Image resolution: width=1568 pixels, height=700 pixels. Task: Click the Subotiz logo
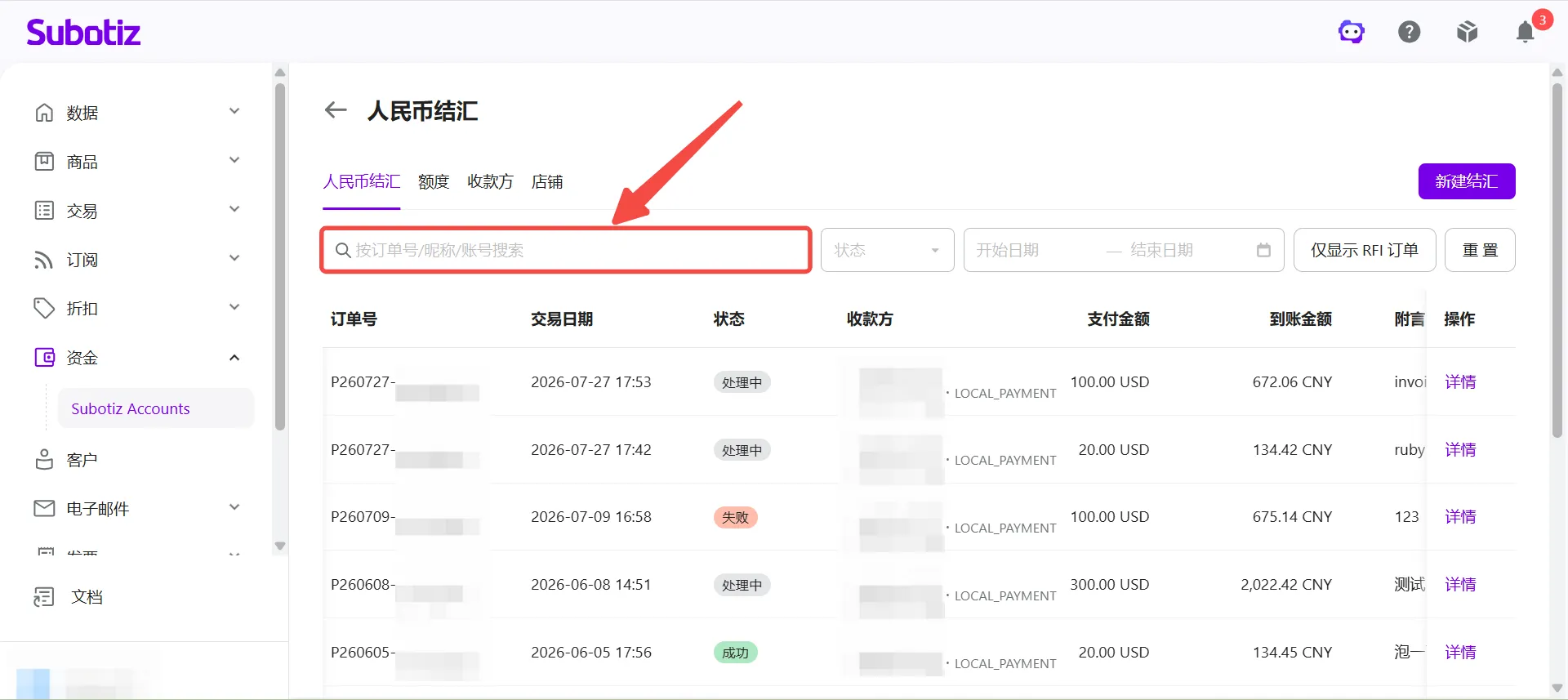tap(83, 33)
